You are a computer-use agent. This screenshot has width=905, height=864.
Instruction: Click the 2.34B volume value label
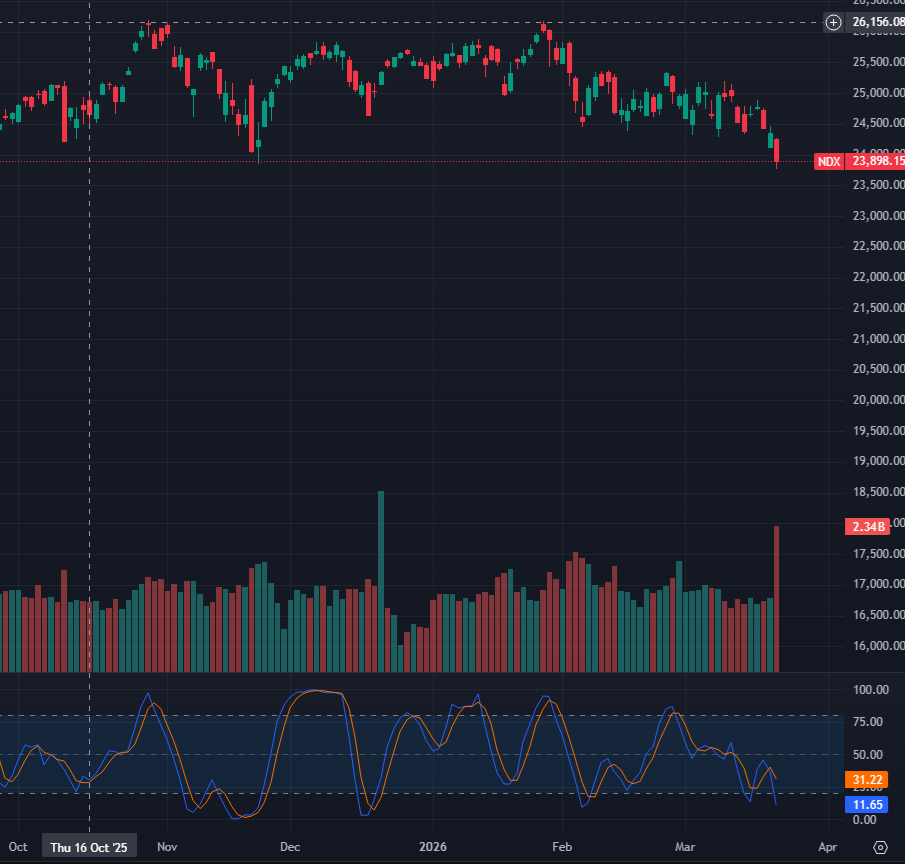pyautogui.click(x=867, y=526)
